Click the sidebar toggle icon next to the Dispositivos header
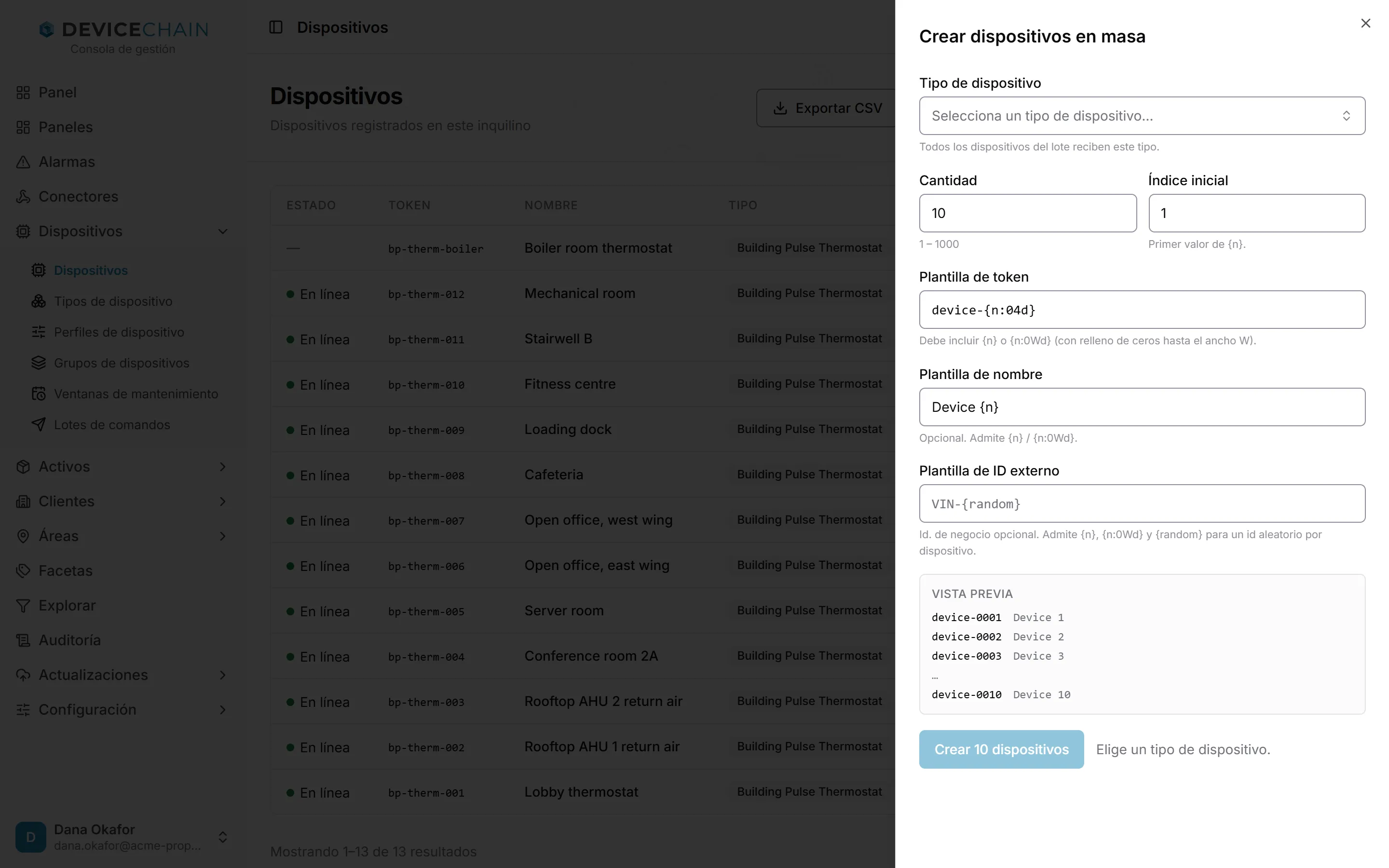Viewport: 1389px width, 868px height. [x=276, y=27]
